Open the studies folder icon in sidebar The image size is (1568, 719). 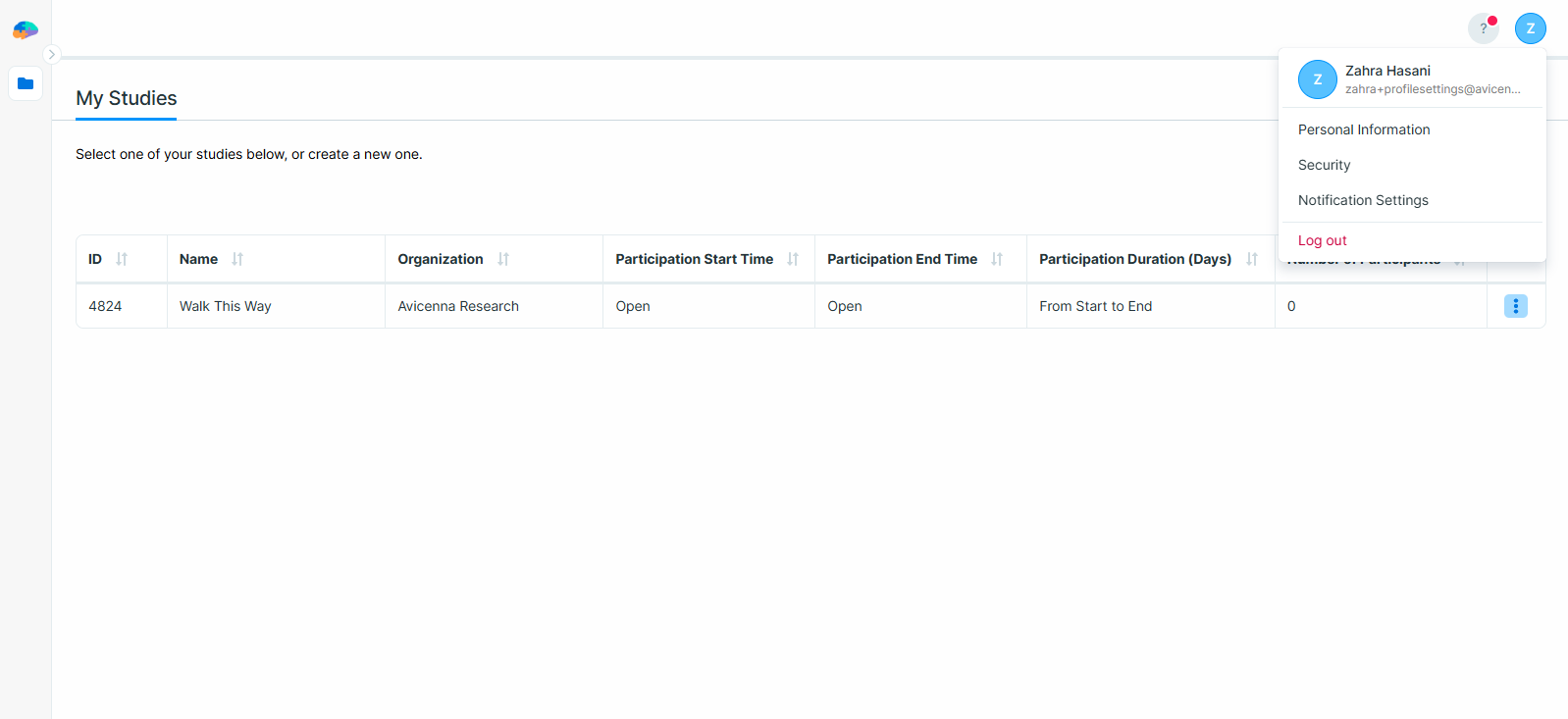pyautogui.click(x=26, y=83)
